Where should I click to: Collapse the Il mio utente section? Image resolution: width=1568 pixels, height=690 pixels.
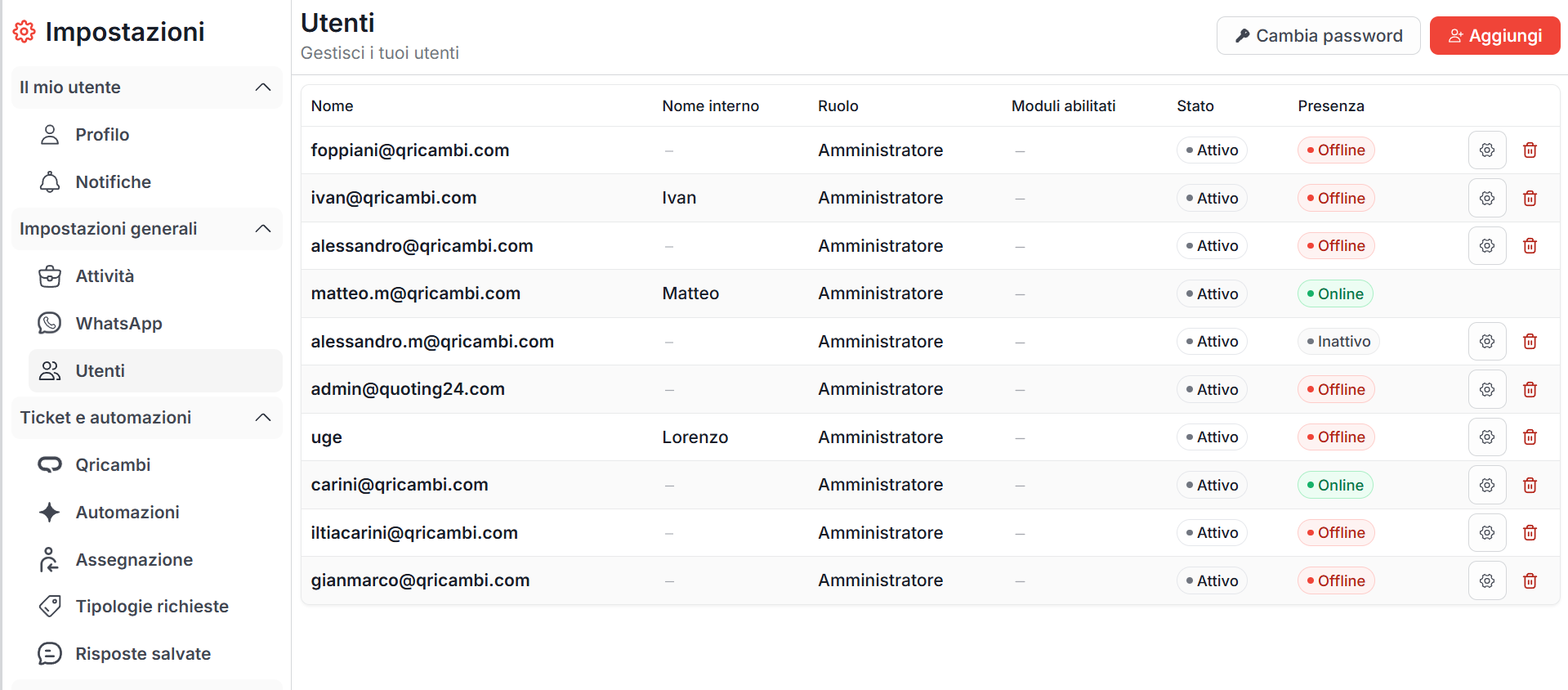tap(262, 87)
